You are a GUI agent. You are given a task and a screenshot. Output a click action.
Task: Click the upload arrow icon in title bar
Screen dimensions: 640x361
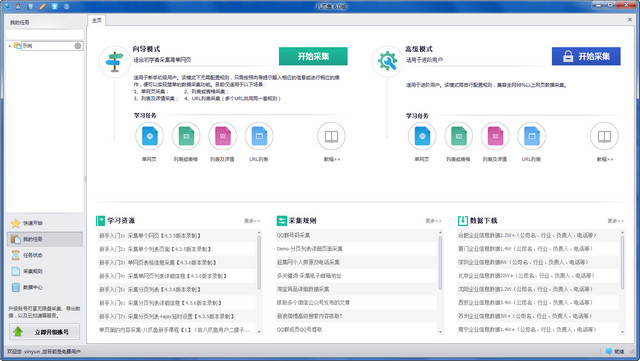(54, 6)
